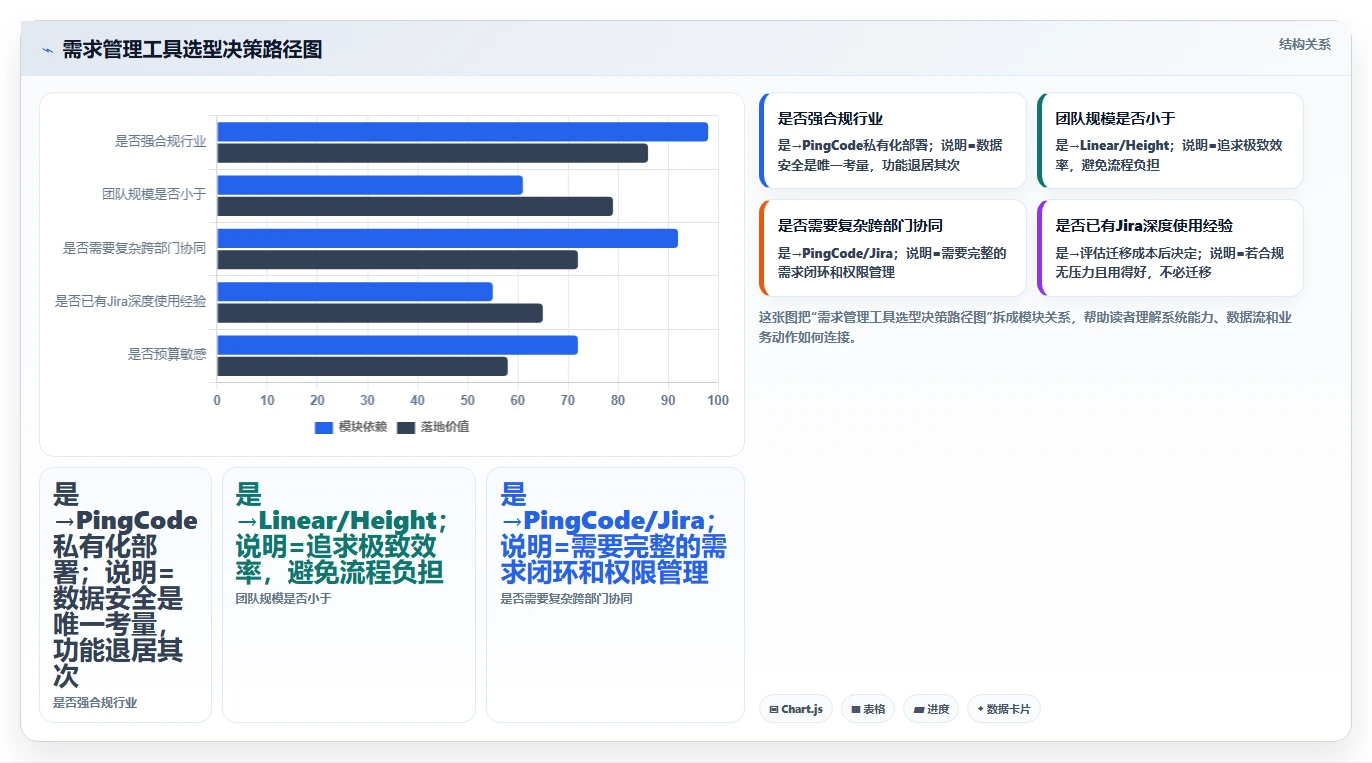
Task: Toggle the 落地价值 legend entry
Action: [x=434, y=427]
